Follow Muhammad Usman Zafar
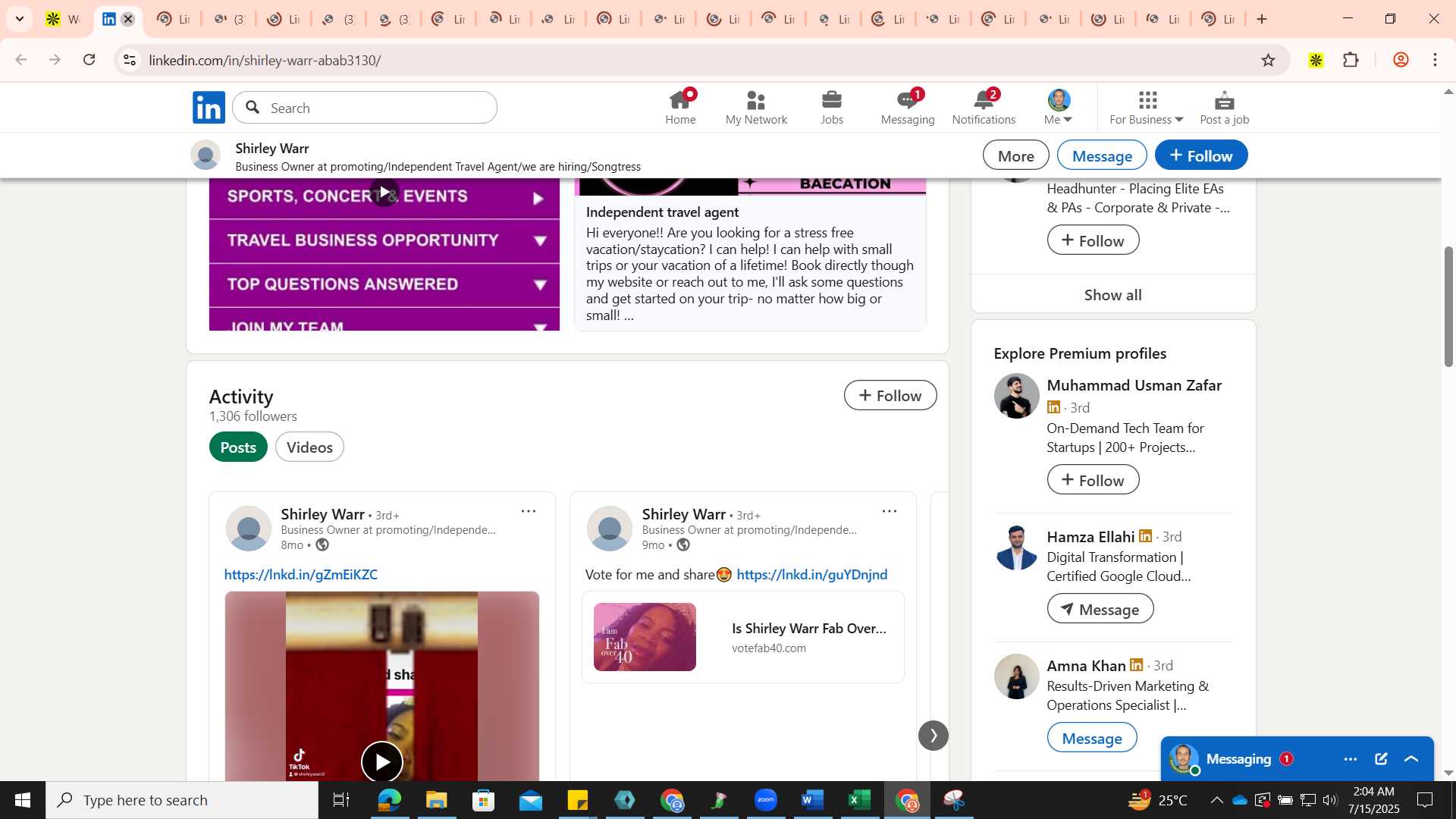Viewport: 1456px width, 819px height. (1093, 480)
